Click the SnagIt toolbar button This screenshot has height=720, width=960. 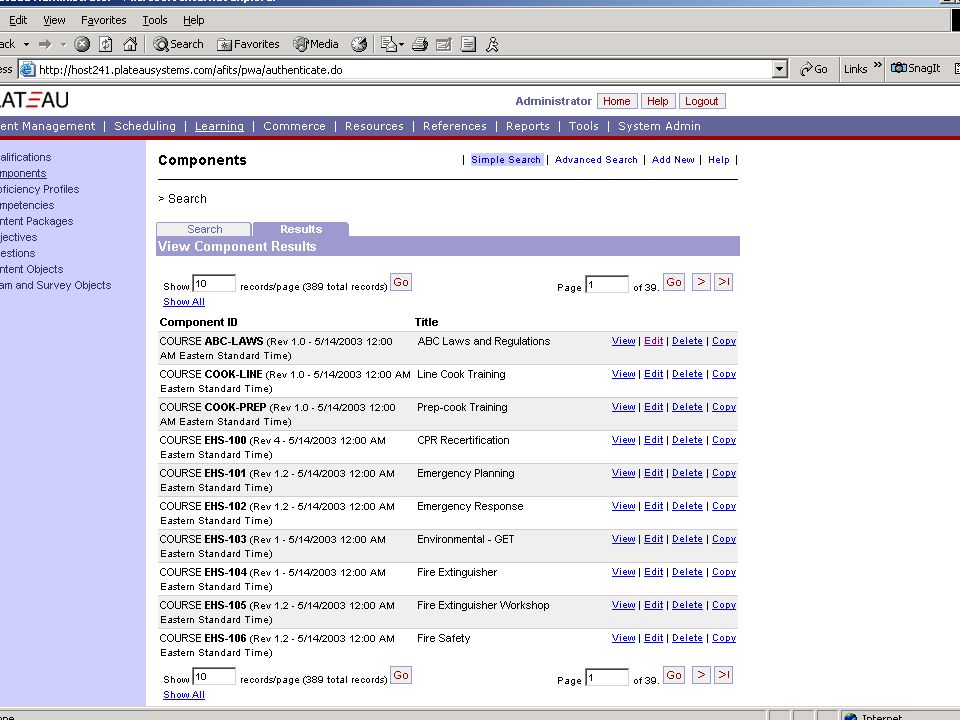[915, 68]
